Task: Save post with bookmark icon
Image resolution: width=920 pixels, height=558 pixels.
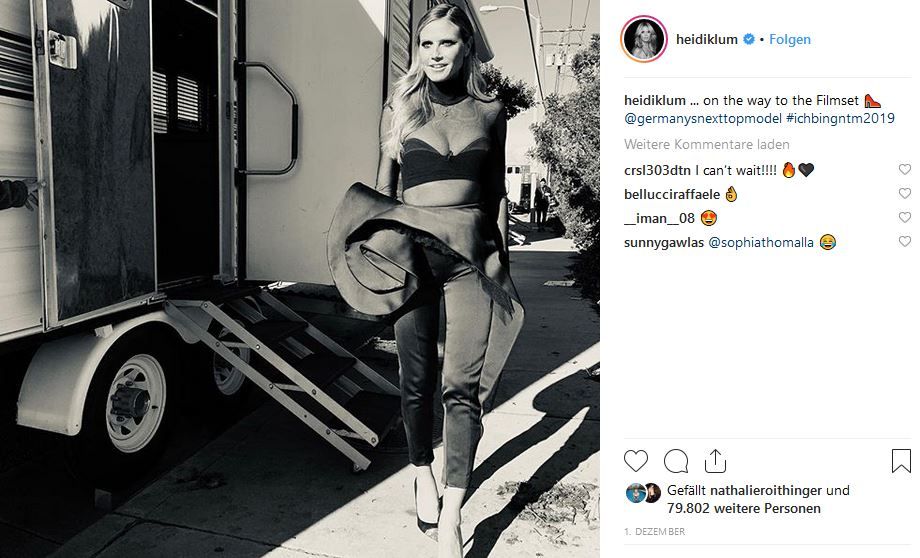Action: [901, 461]
